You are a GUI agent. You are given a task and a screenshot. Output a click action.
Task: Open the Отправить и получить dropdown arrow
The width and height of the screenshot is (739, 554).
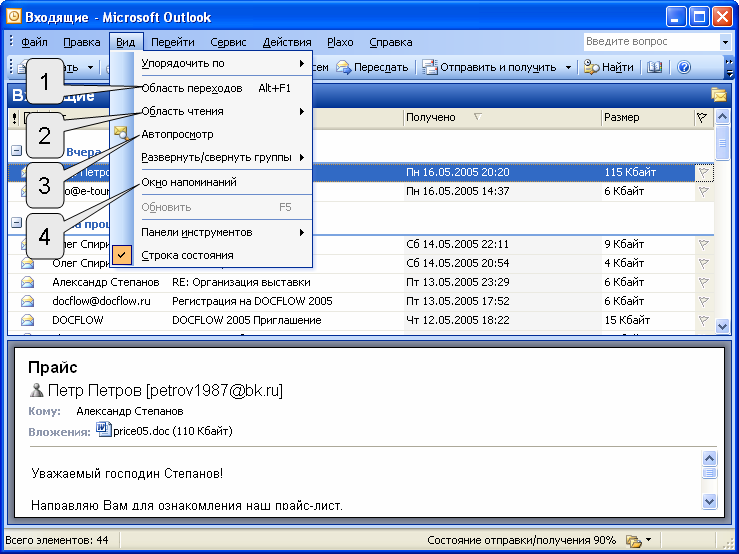click(x=568, y=67)
